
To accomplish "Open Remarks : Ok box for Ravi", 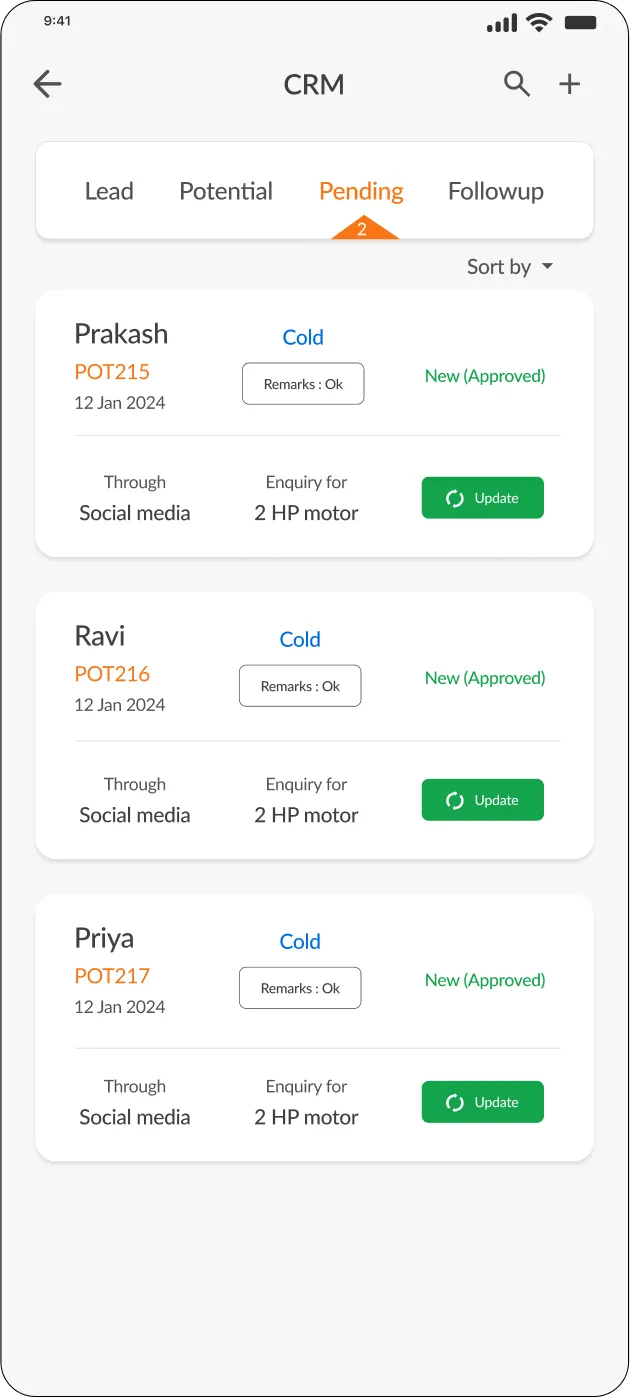I will [300, 686].
